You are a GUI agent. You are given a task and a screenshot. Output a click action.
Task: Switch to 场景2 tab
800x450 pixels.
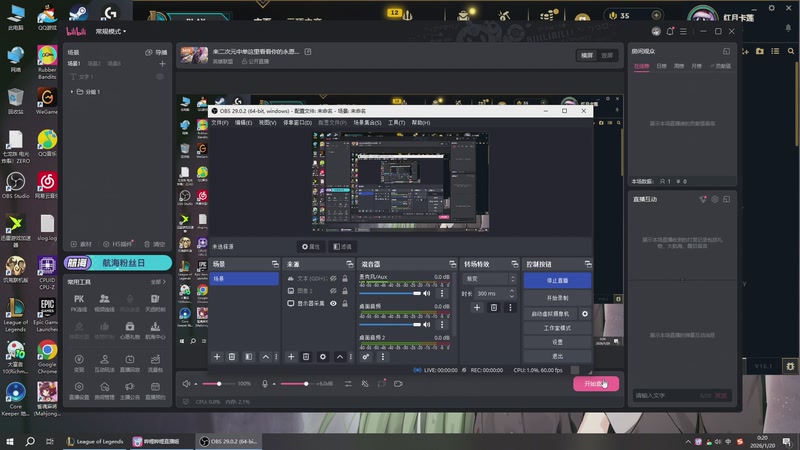click(x=94, y=64)
